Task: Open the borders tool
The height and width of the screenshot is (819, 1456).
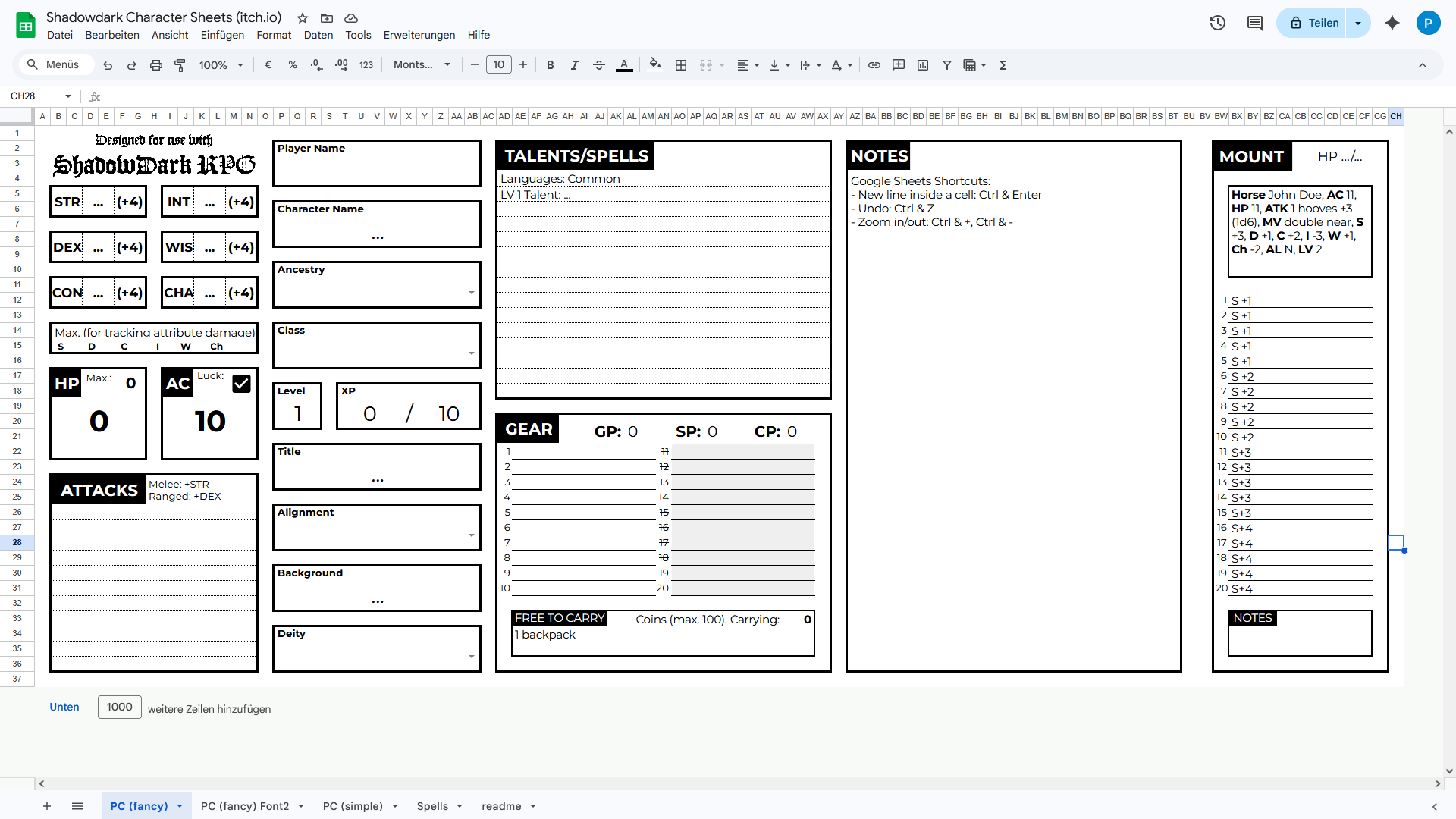Action: coord(681,65)
